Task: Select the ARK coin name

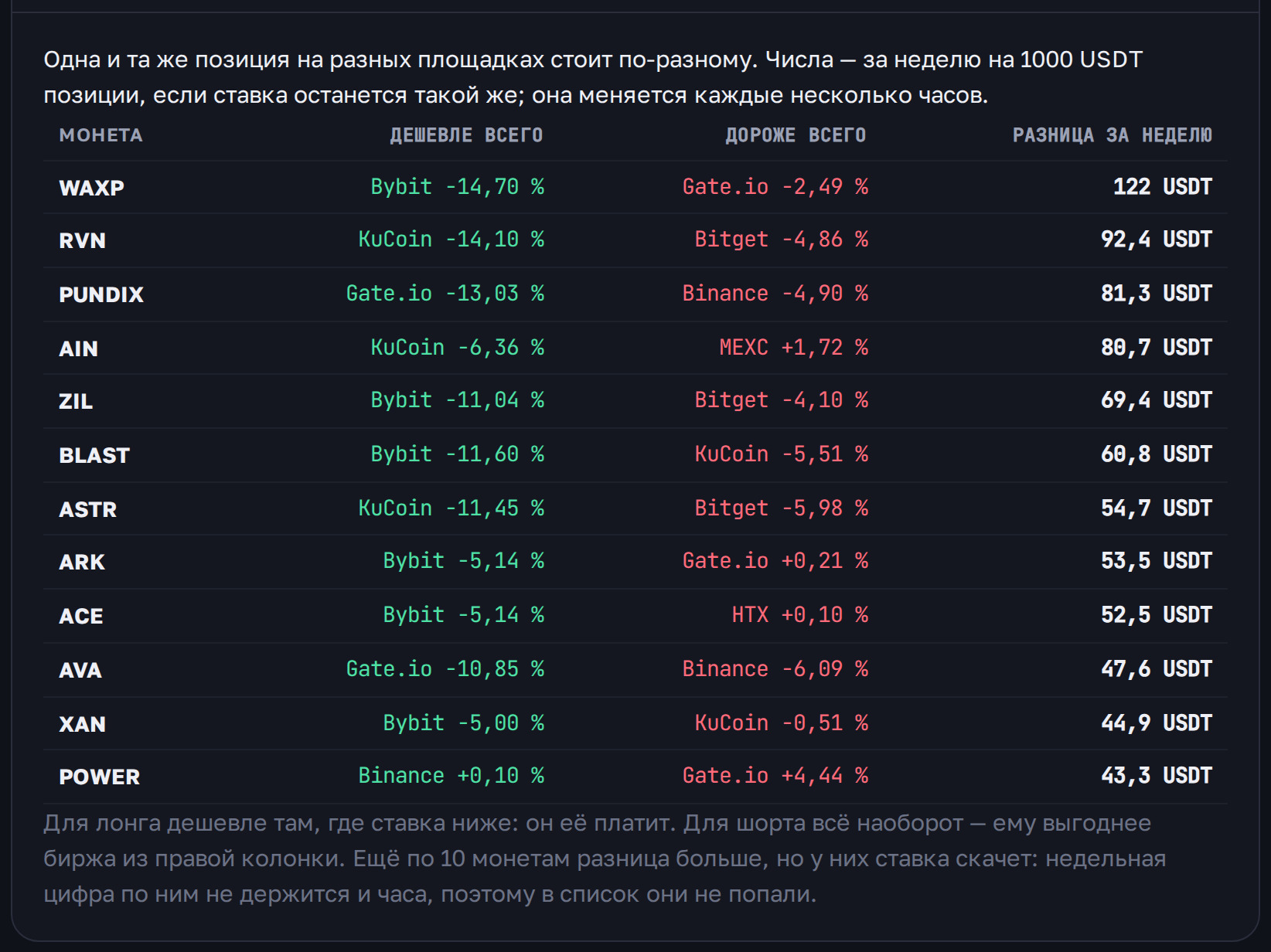Action: [x=82, y=562]
